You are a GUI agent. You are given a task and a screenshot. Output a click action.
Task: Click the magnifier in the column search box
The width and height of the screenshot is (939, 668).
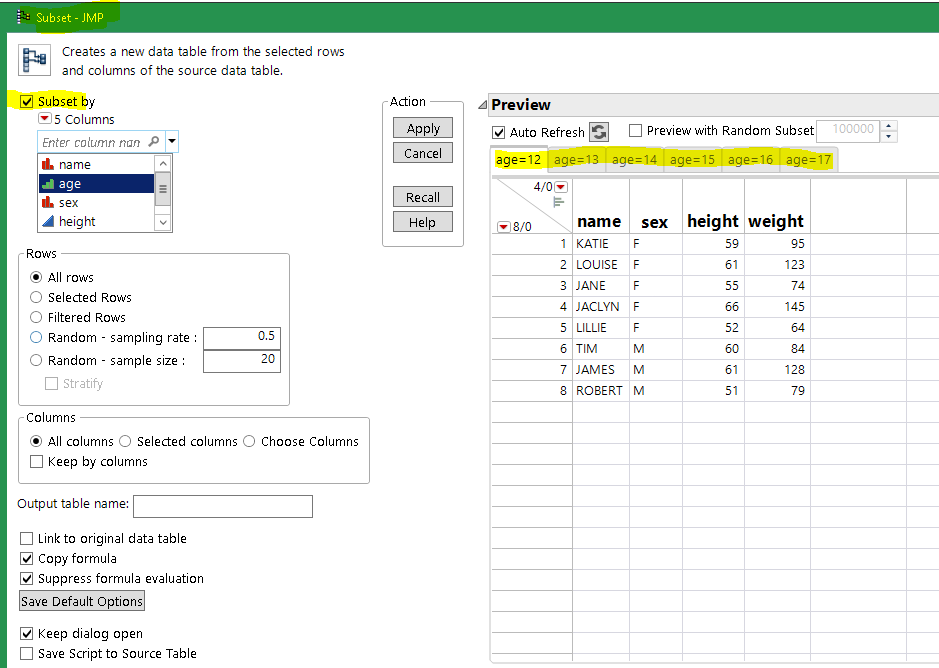[153, 141]
